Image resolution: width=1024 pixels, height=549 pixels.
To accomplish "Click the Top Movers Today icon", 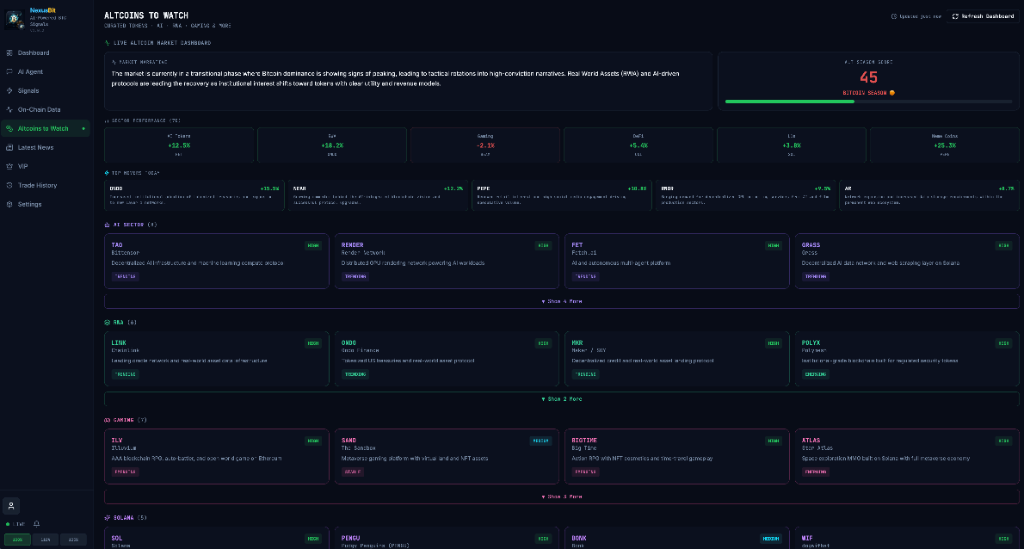I will pyautogui.click(x=107, y=173).
